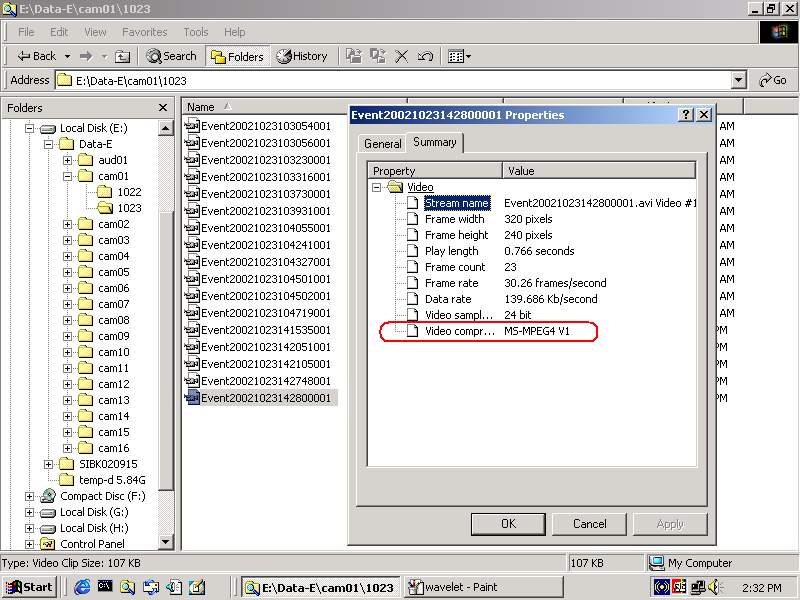Image resolution: width=800 pixels, height=600 pixels.
Task: Expand the cam02 folder node
Action: tap(67, 224)
